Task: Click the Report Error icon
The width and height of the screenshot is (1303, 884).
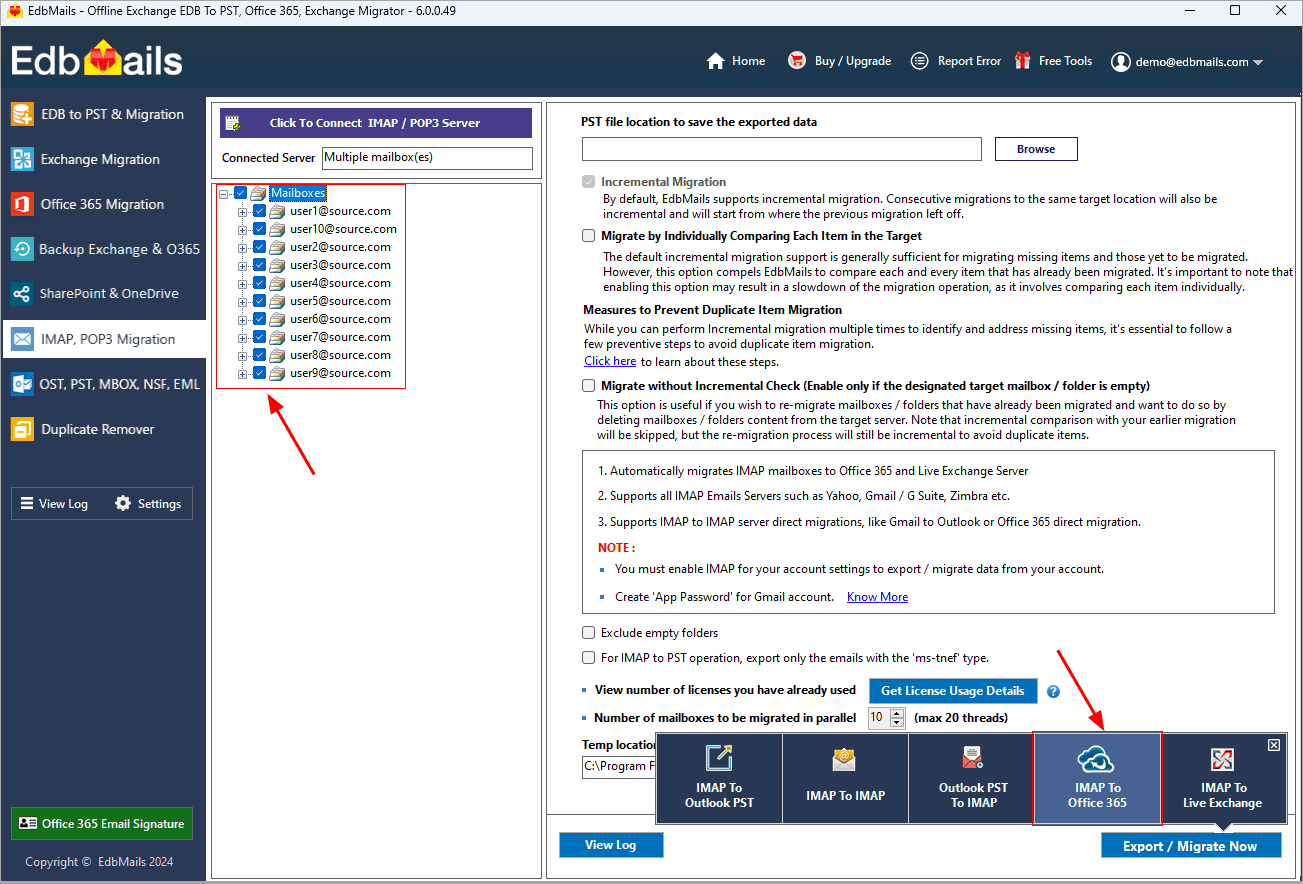Action: [x=919, y=61]
